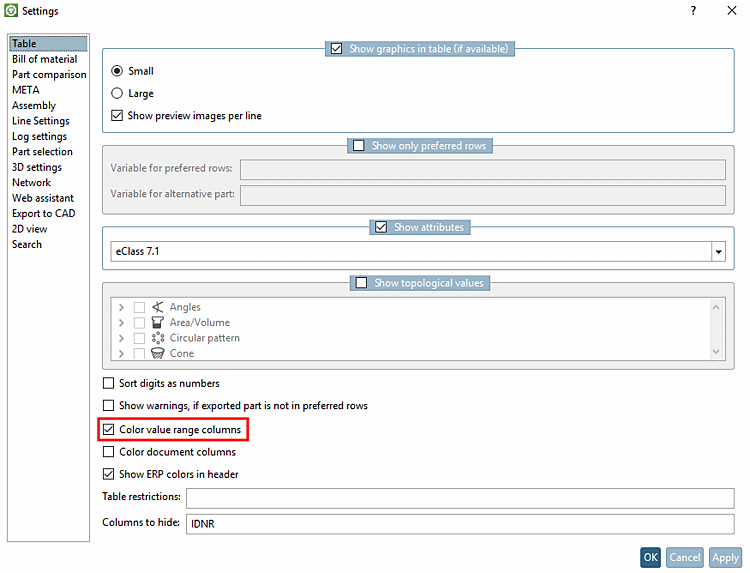Click the Circular pattern icon
This screenshot has height=573, width=750.
[157, 338]
